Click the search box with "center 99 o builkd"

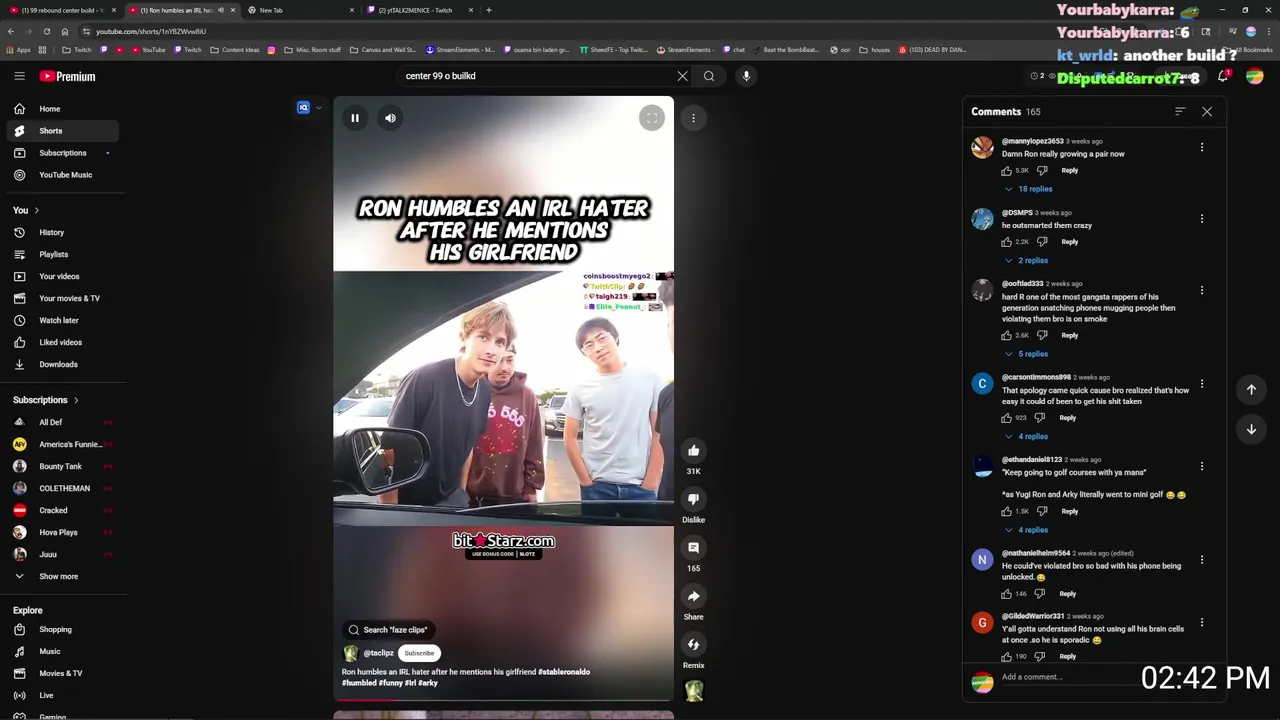click(536, 76)
